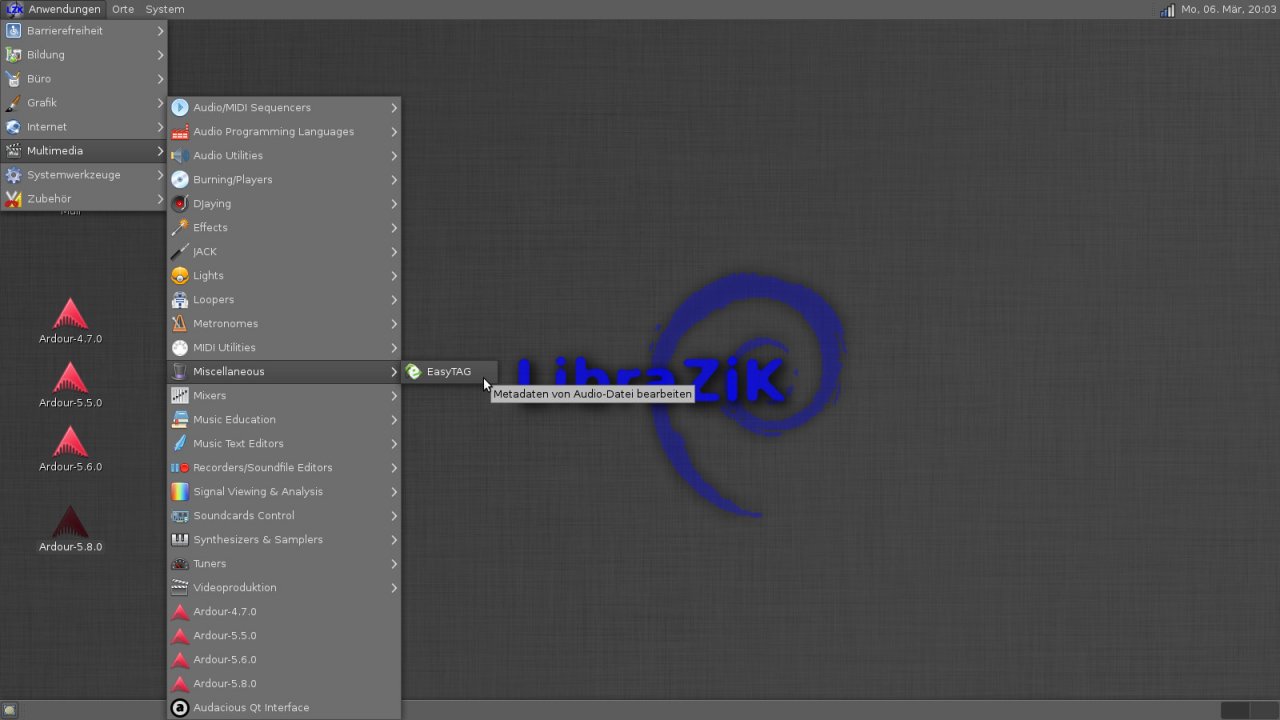Image resolution: width=1280 pixels, height=720 pixels.
Task: Launch Ardour-5.6.0 from the Multimedia menu
Action: coord(284,659)
